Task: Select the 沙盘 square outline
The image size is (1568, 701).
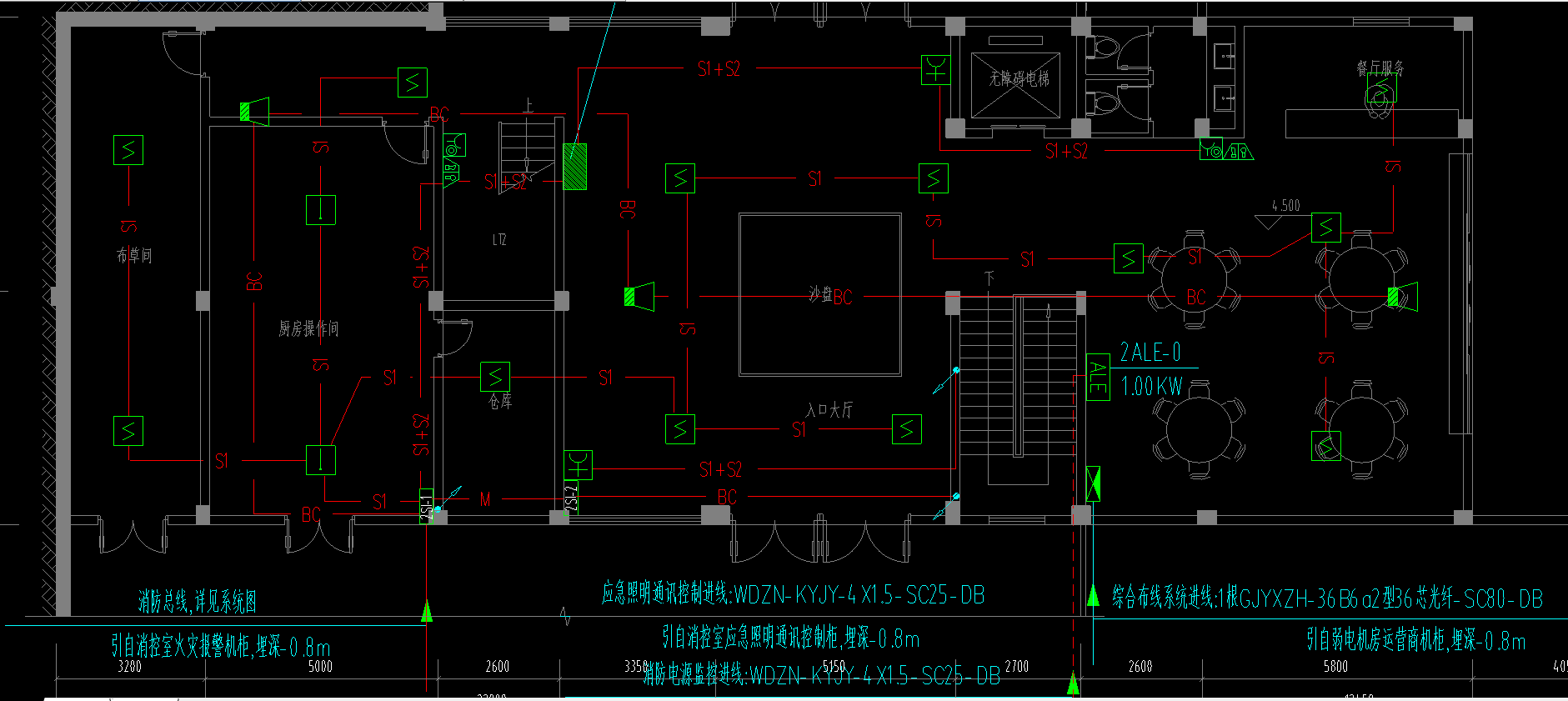Action: click(820, 295)
